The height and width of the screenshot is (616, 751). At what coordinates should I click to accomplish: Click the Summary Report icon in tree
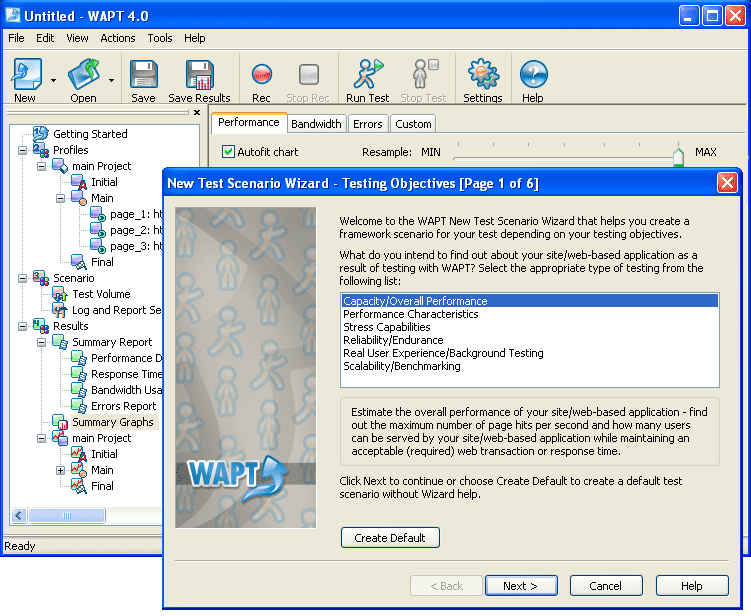point(59,342)
